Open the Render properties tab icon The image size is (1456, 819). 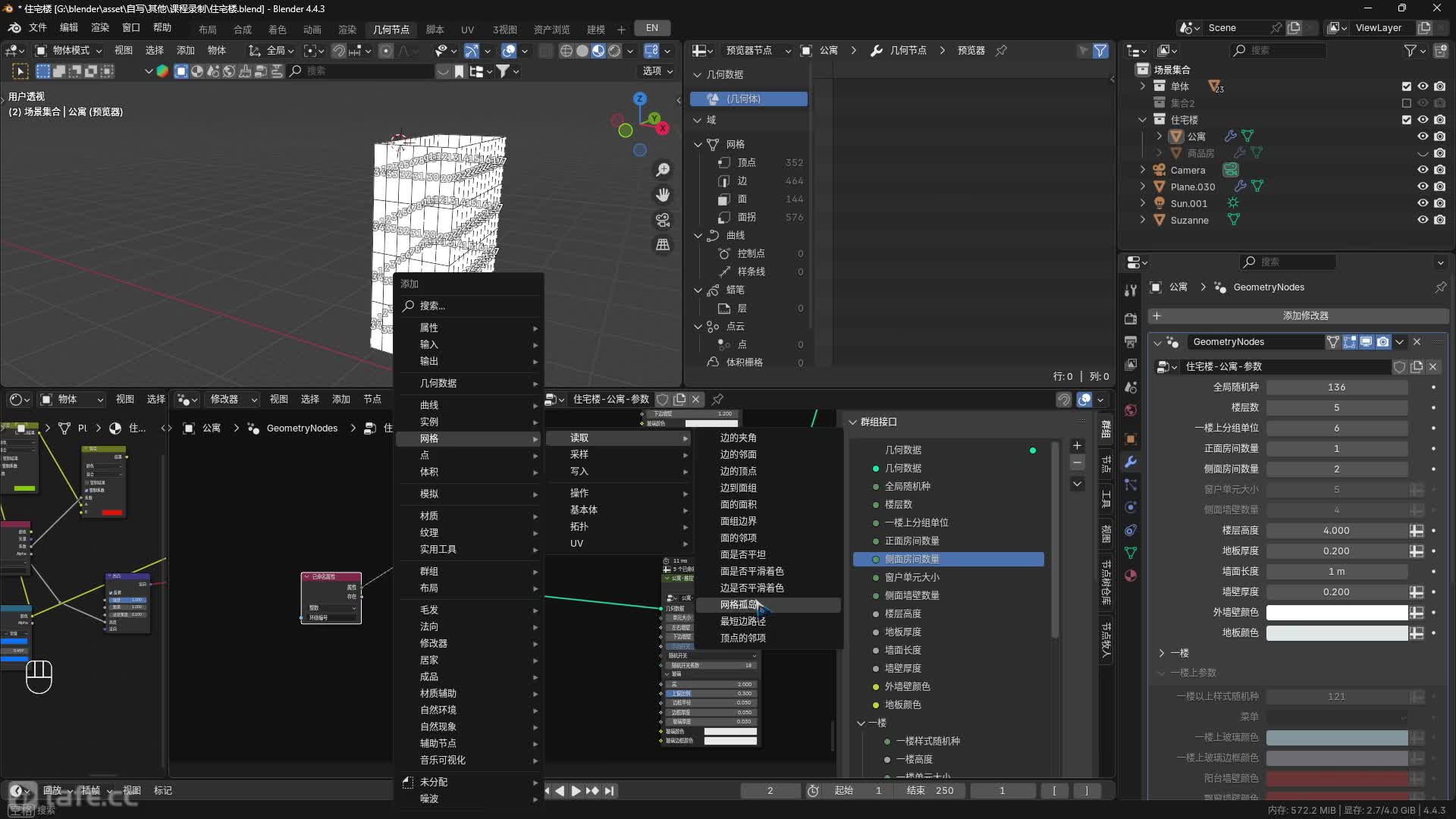pos(1131,318)
